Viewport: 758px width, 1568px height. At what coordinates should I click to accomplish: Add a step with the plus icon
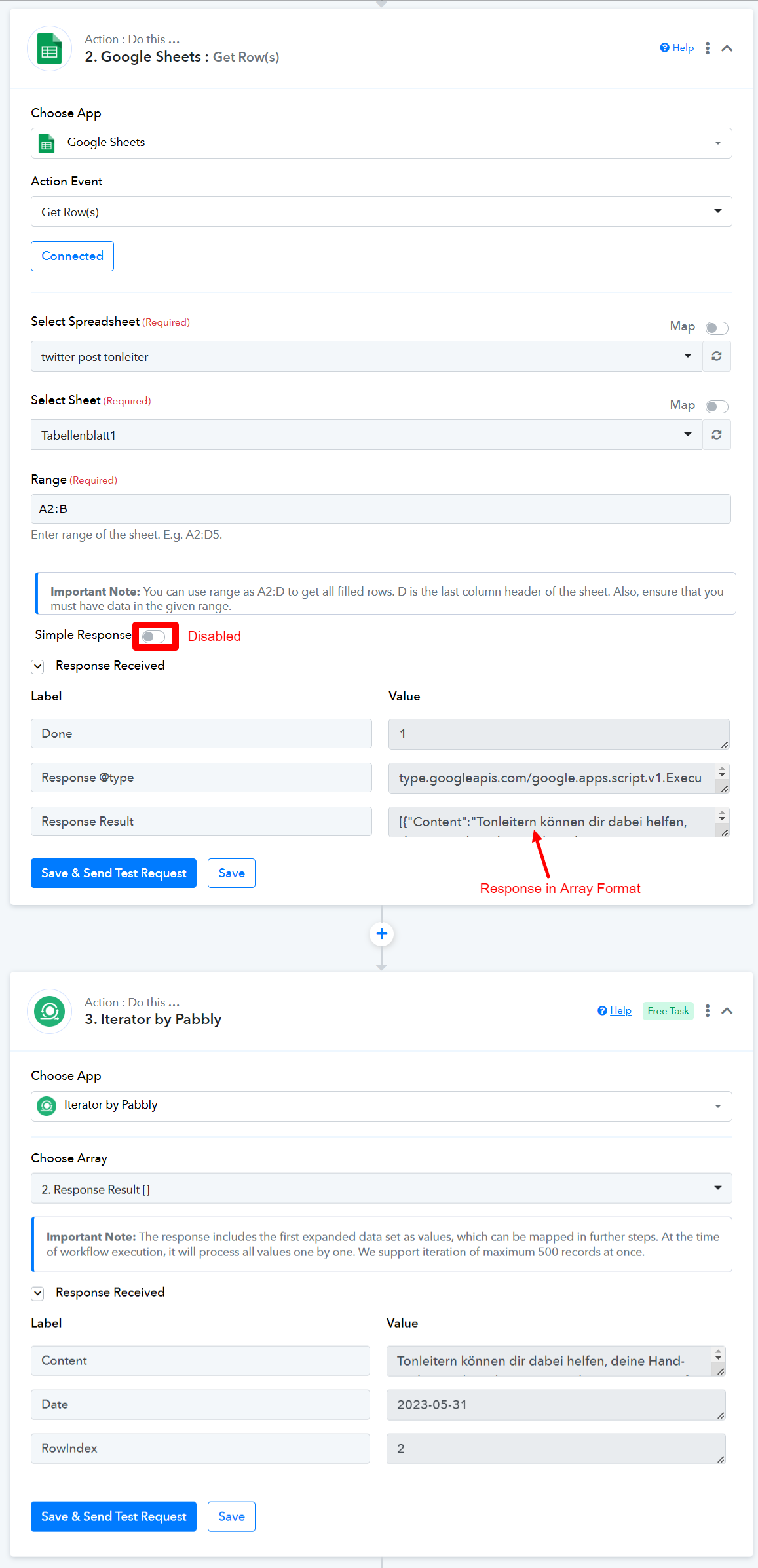tap(382, 934)
